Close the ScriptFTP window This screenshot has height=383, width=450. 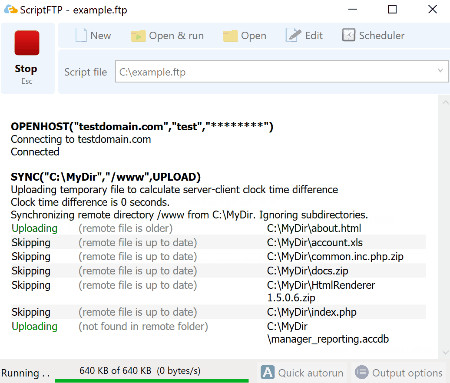432,9
